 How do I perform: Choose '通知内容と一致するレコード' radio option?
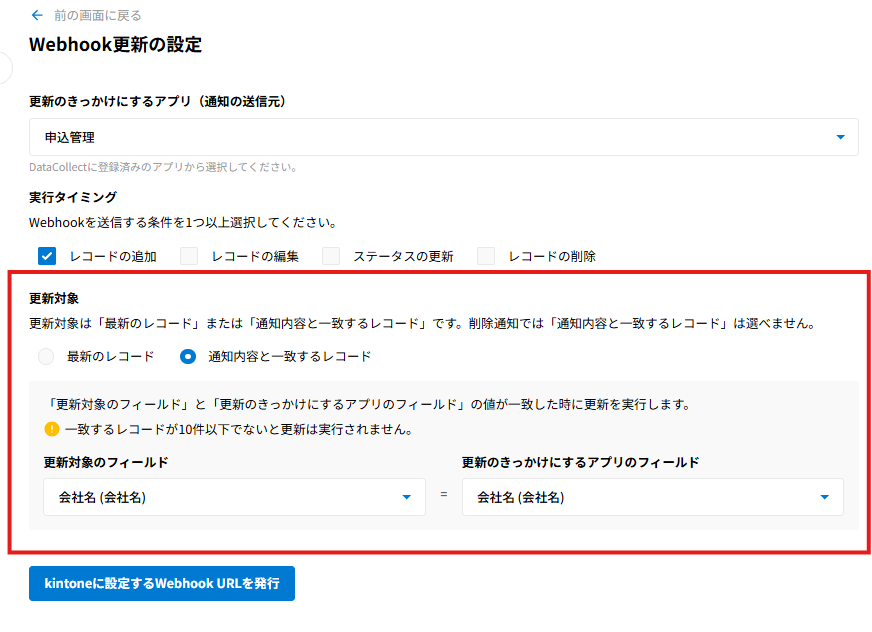point(188,356)
